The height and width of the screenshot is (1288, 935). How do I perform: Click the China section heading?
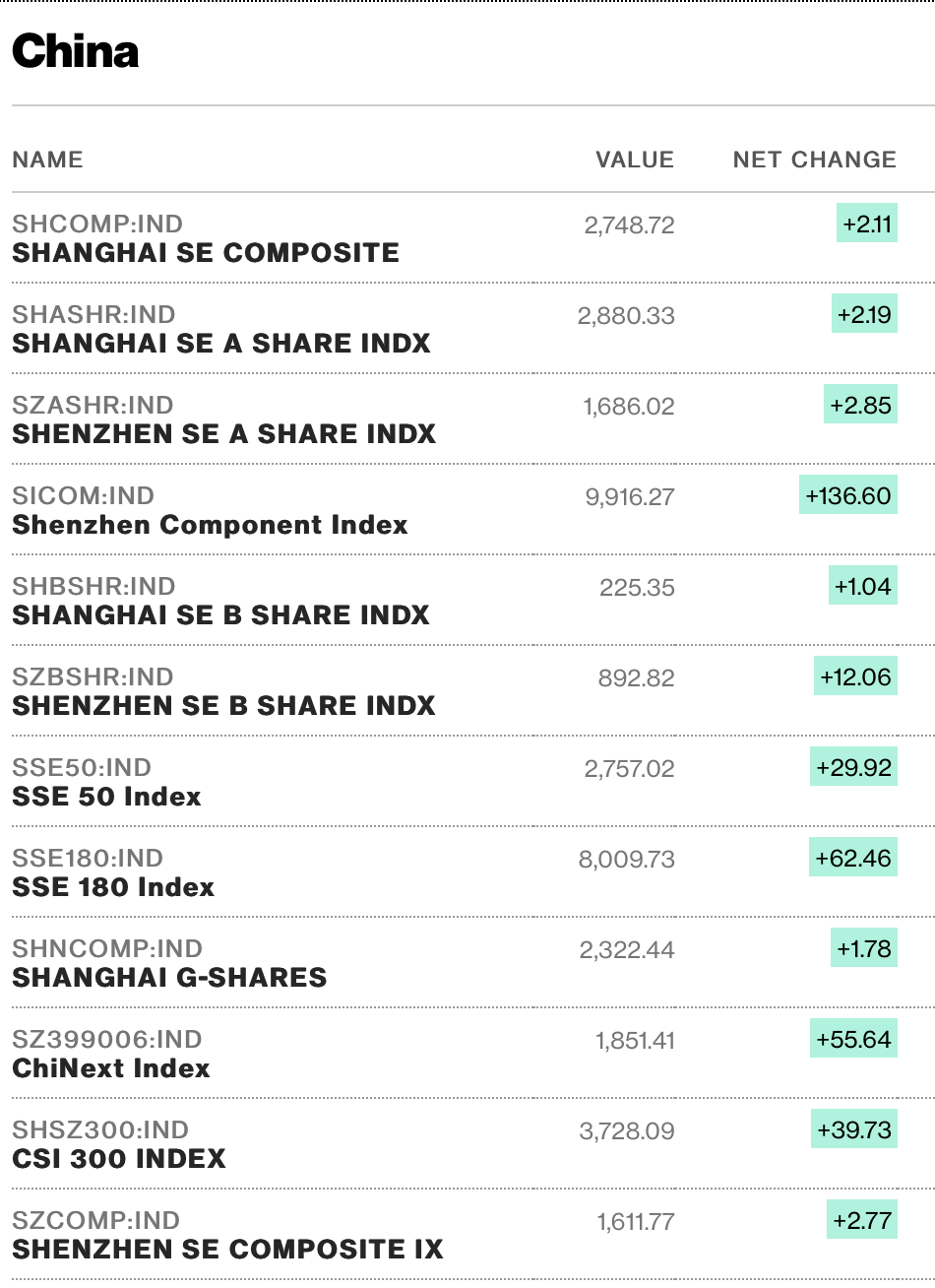coord(76,51)
